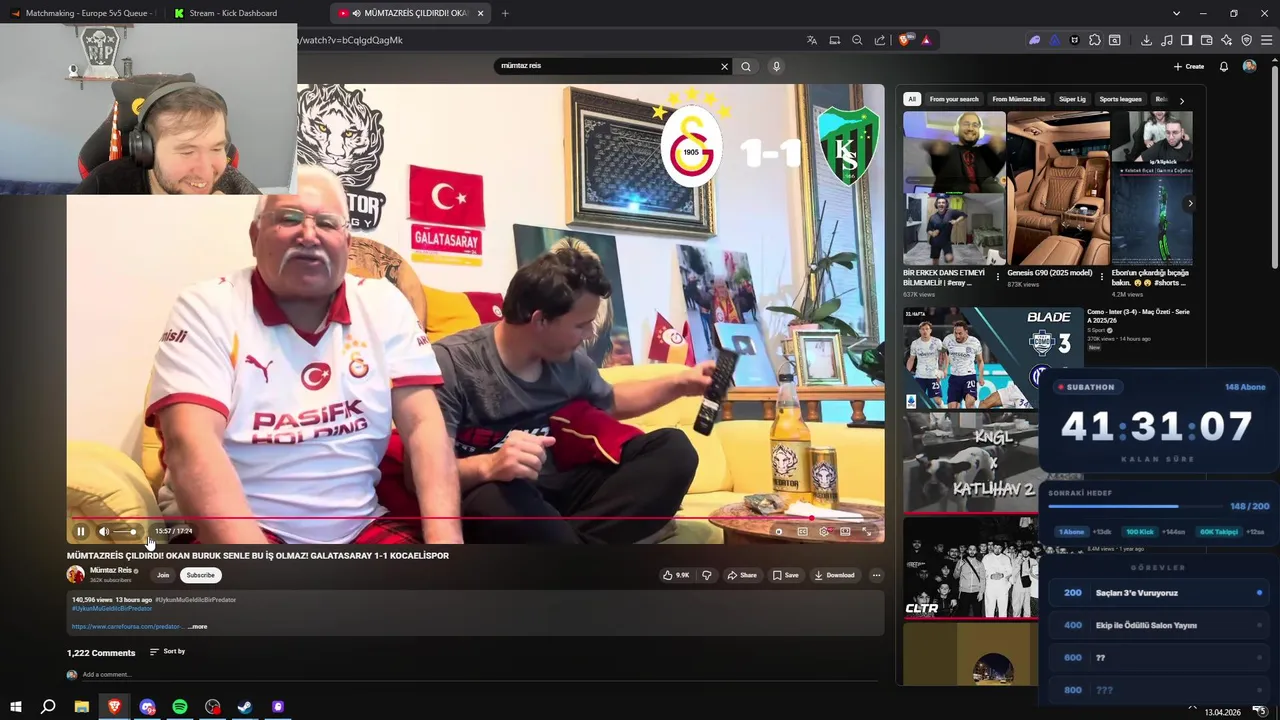
Task: Open Brave Rewards triangle icon
Action: click(926, 40)
